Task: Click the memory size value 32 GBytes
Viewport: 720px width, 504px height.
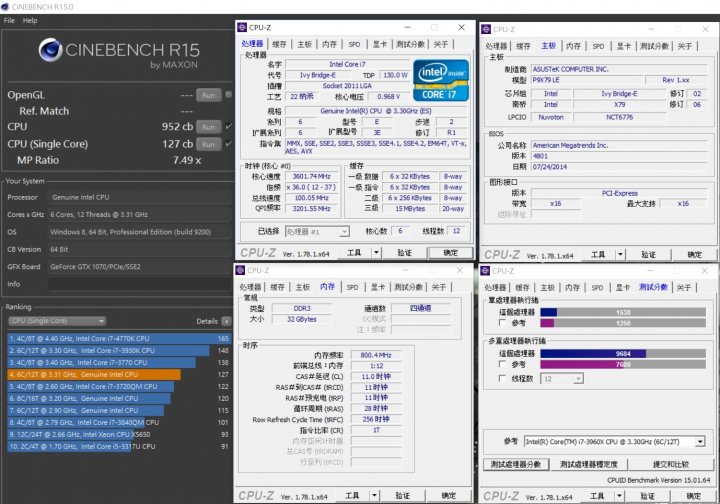Action: tap(302, 319)
